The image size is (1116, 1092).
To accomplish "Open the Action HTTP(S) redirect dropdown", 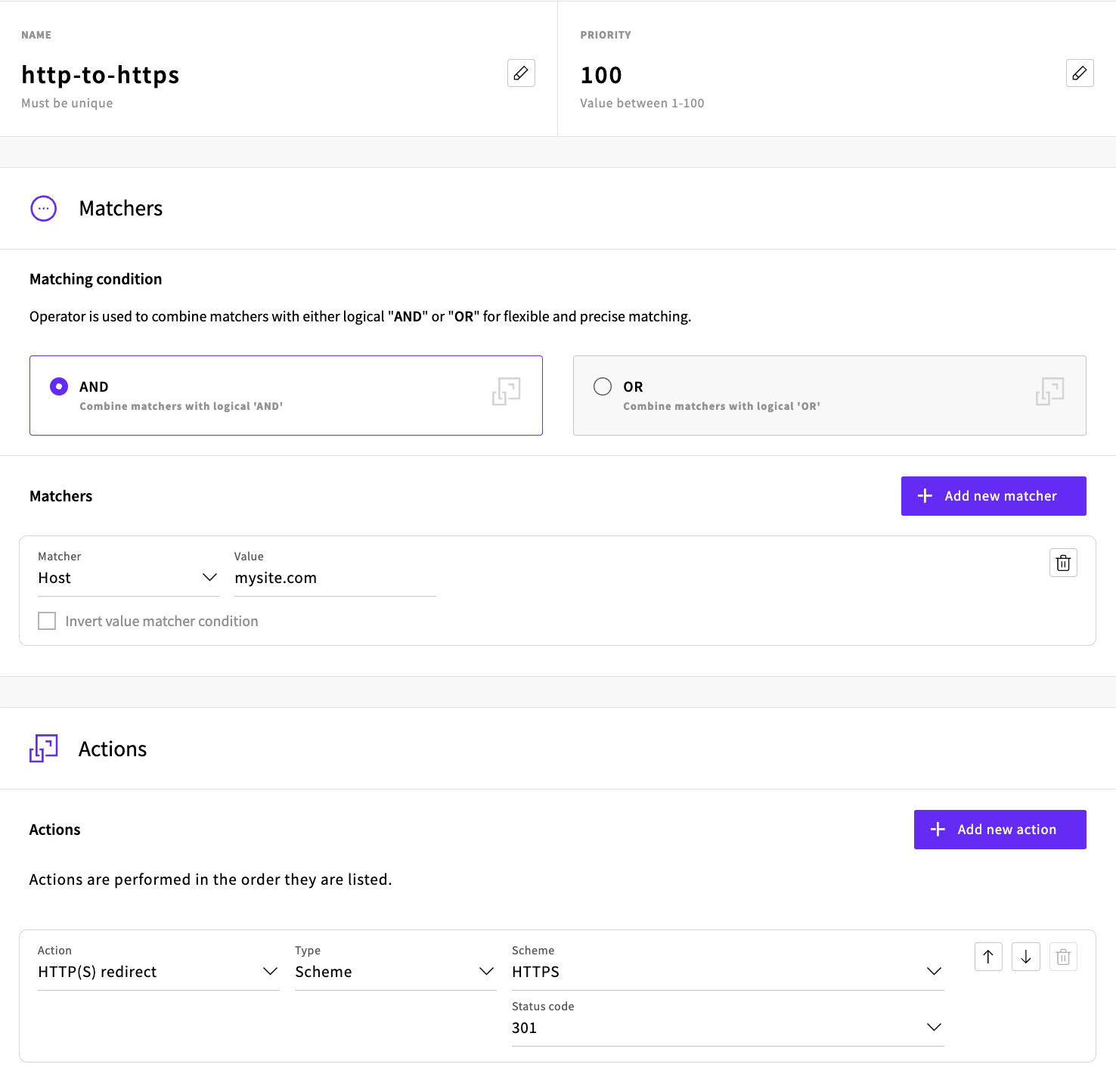I will tap(158, 972).
